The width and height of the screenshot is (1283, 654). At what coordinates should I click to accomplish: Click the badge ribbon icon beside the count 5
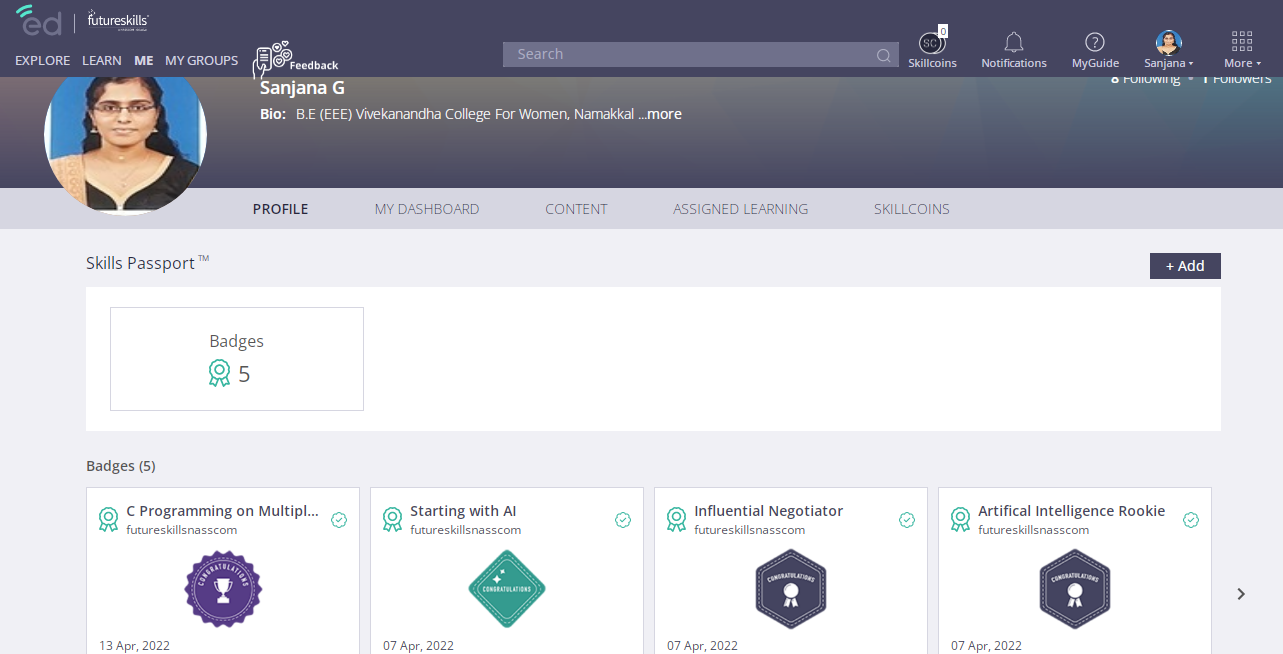219,373
